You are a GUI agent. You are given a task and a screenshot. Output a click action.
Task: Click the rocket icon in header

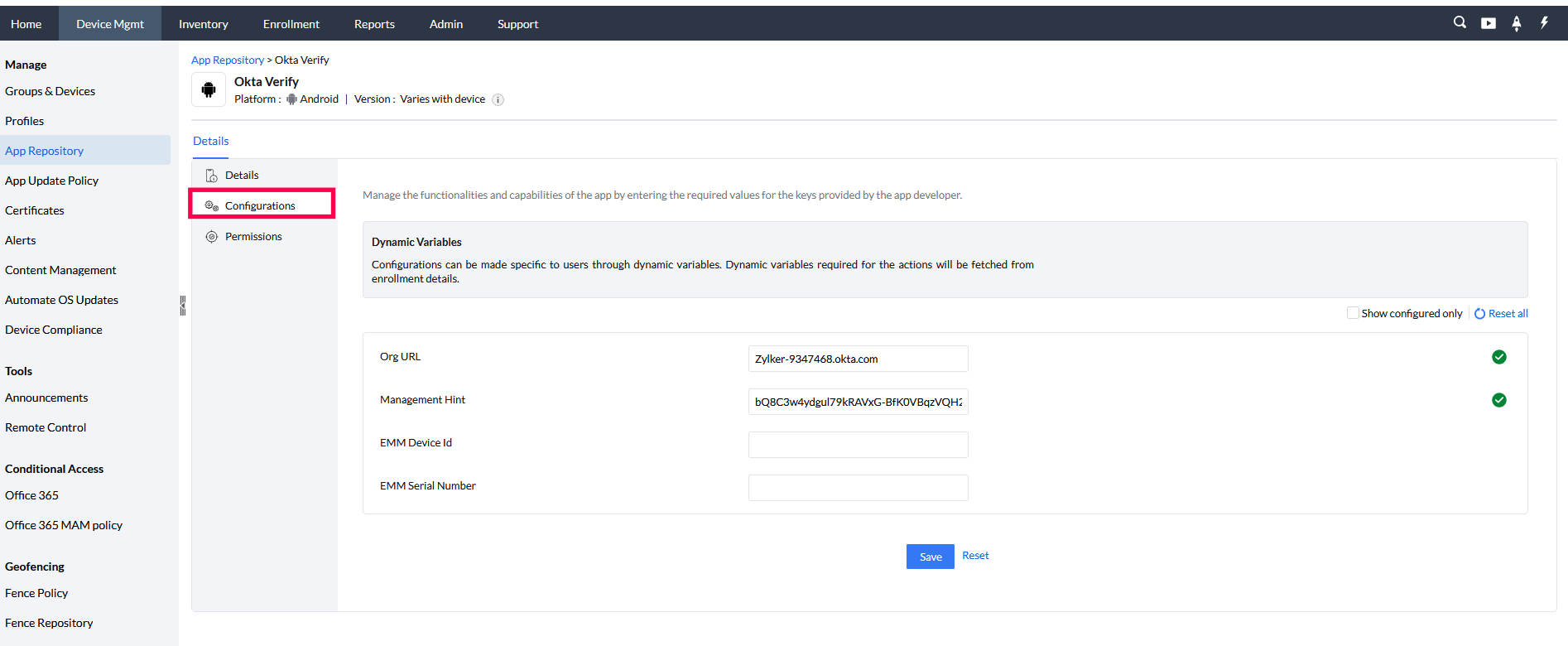[1517, 23]
